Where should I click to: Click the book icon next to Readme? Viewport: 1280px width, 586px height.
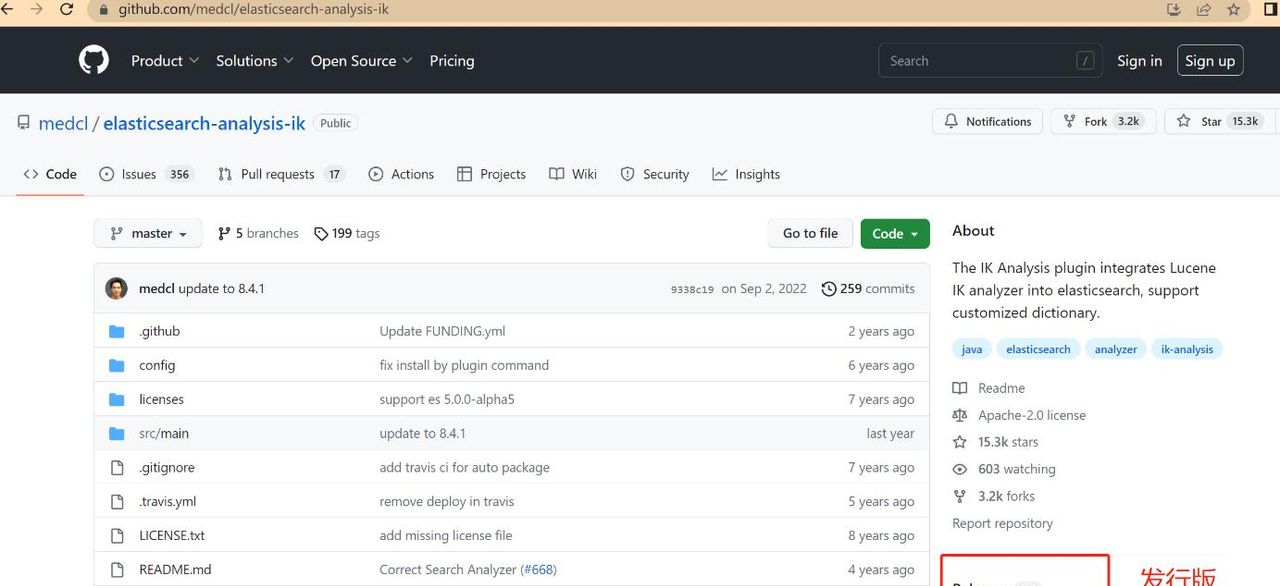point(961,388)
